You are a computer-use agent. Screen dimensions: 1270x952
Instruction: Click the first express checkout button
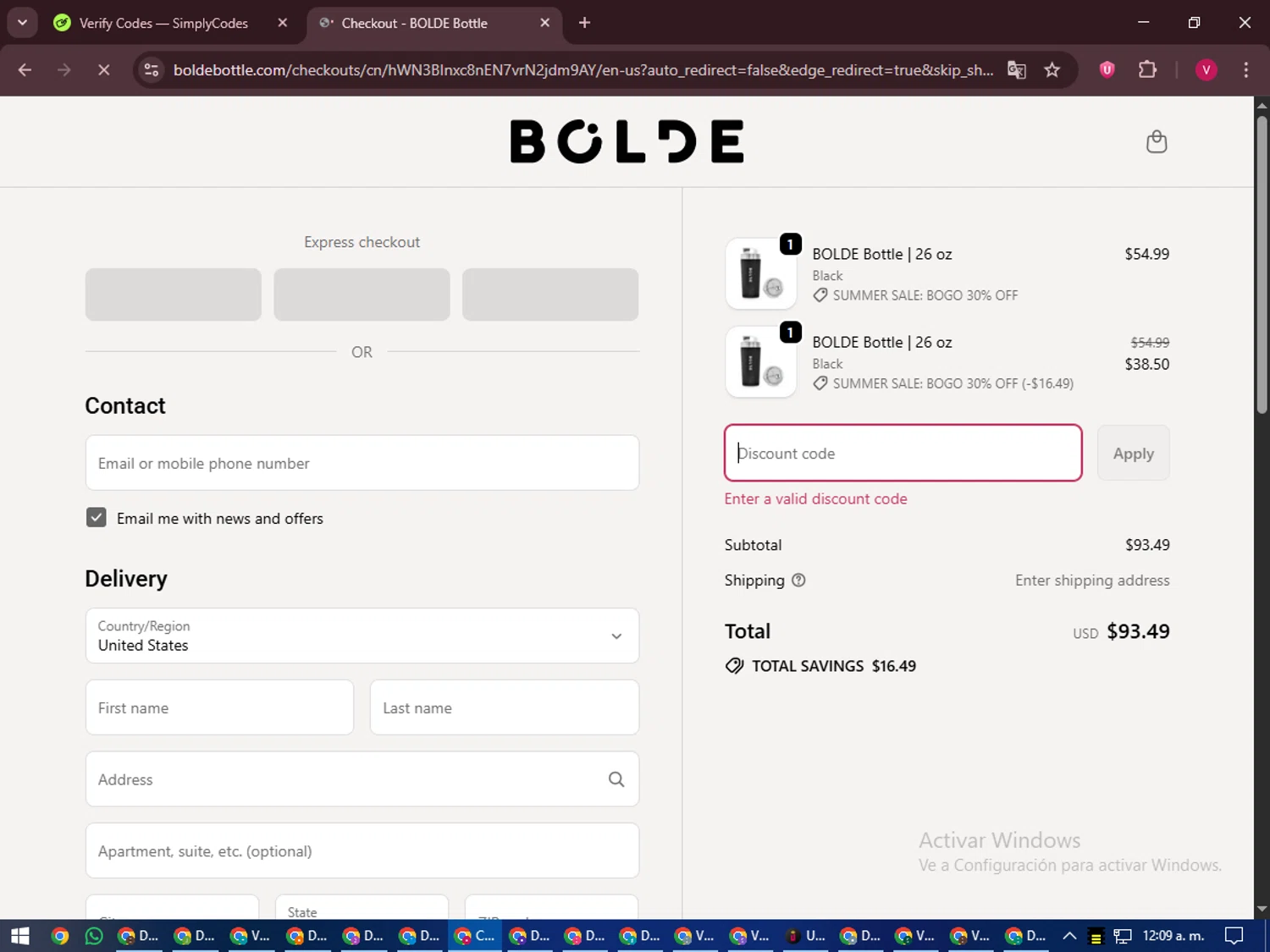click(174, 294)
